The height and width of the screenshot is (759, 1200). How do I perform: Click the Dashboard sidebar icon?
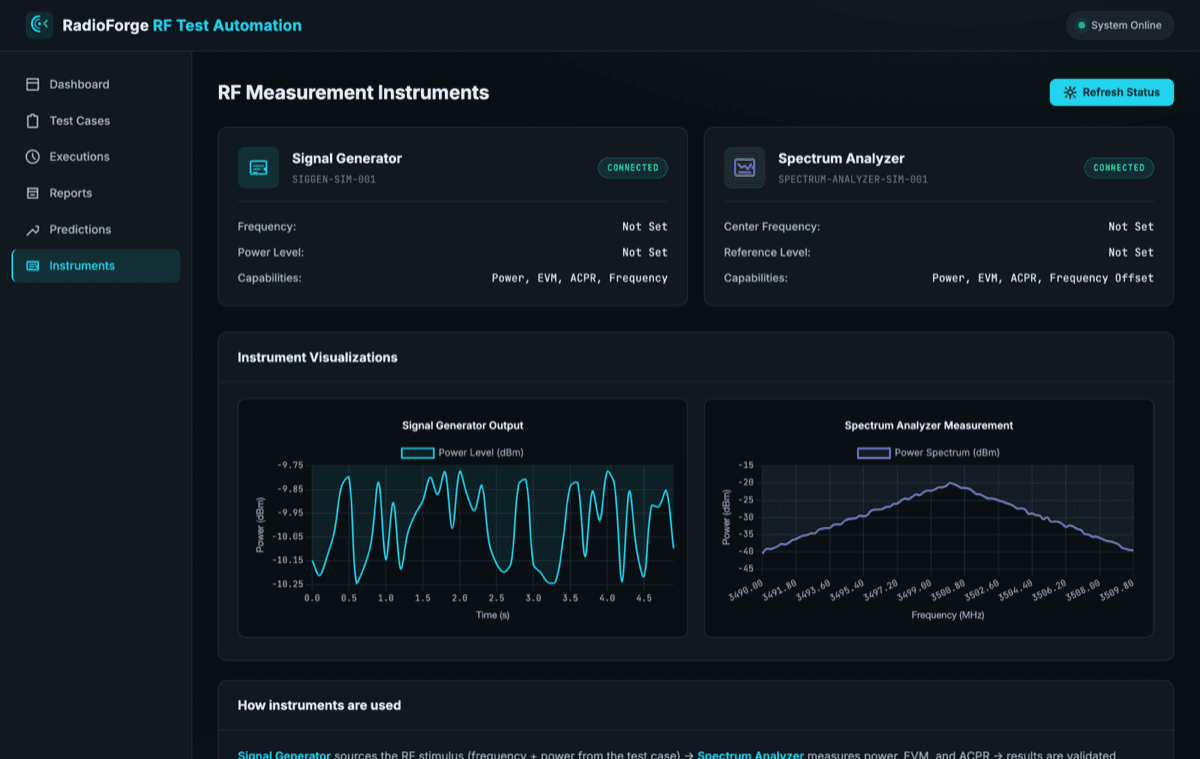click(32, 84)
